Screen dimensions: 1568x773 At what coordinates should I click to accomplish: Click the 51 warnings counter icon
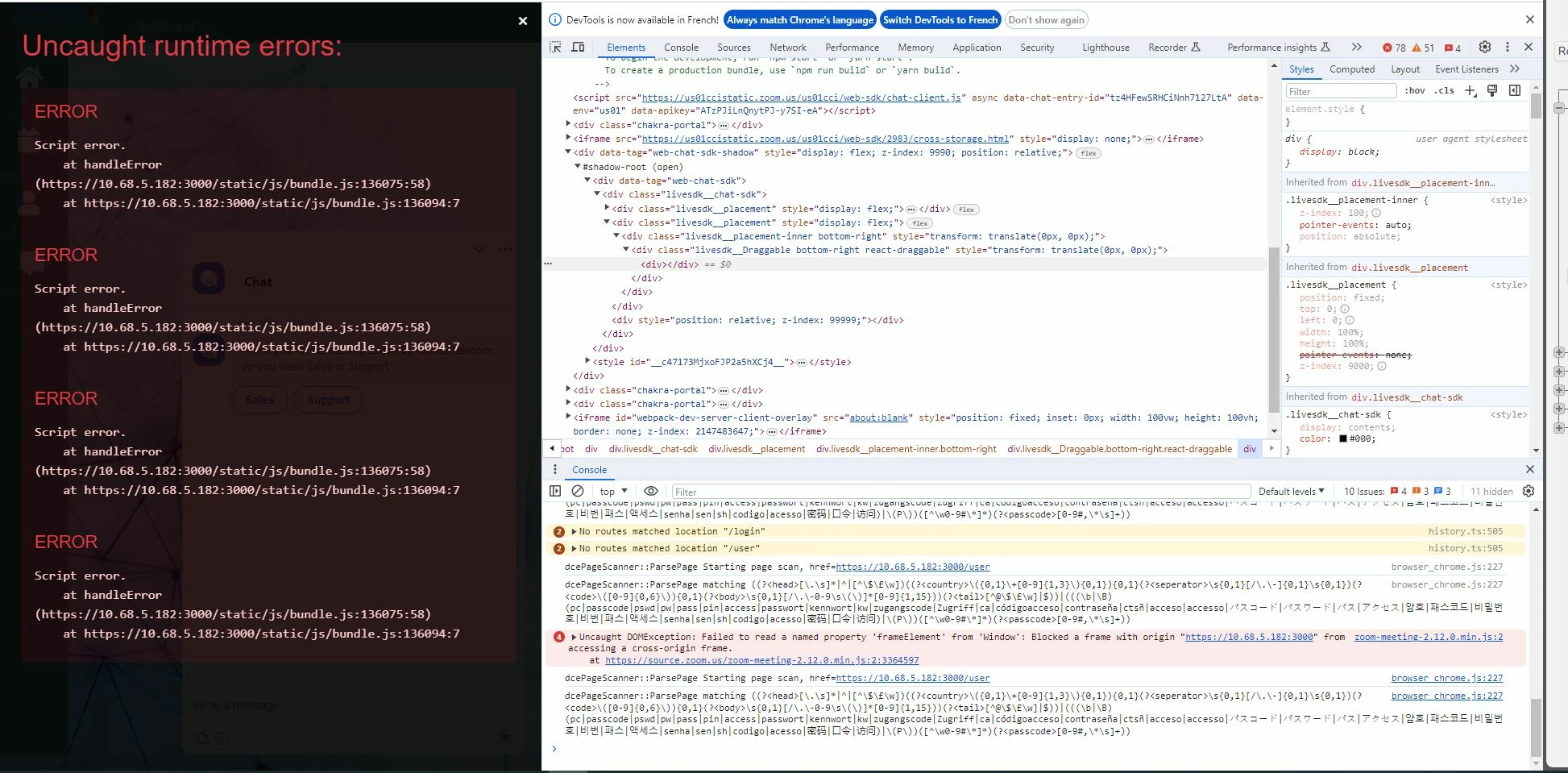click(1423, 48)
